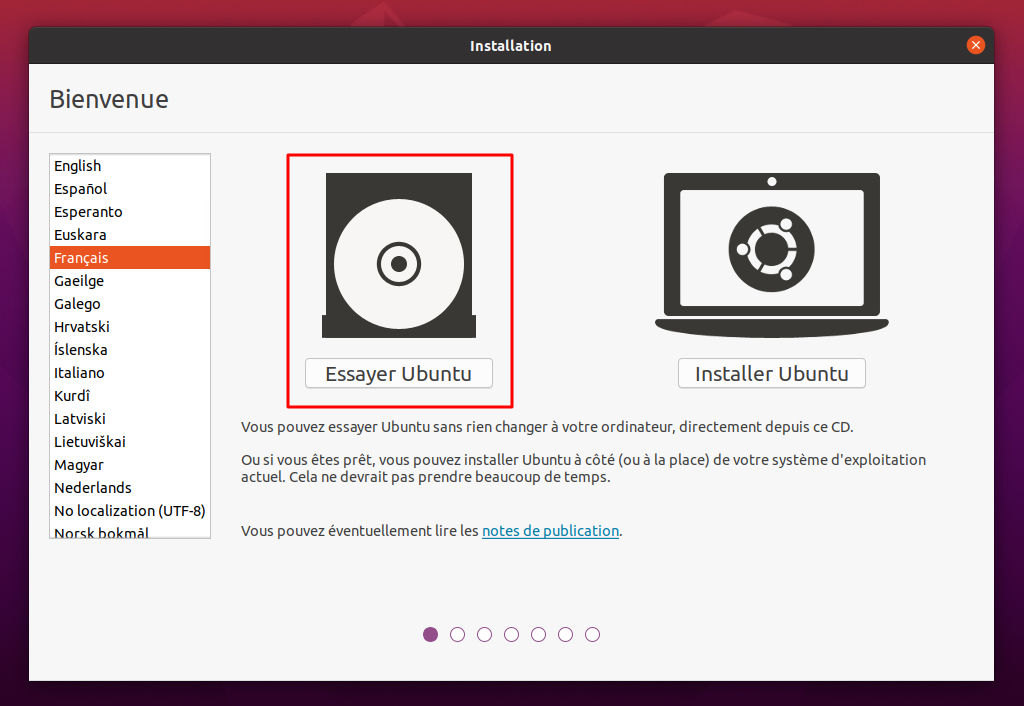This screenshot has height=706, width=1024.
Task: Select English in the language list
Action: click(130, 166)
